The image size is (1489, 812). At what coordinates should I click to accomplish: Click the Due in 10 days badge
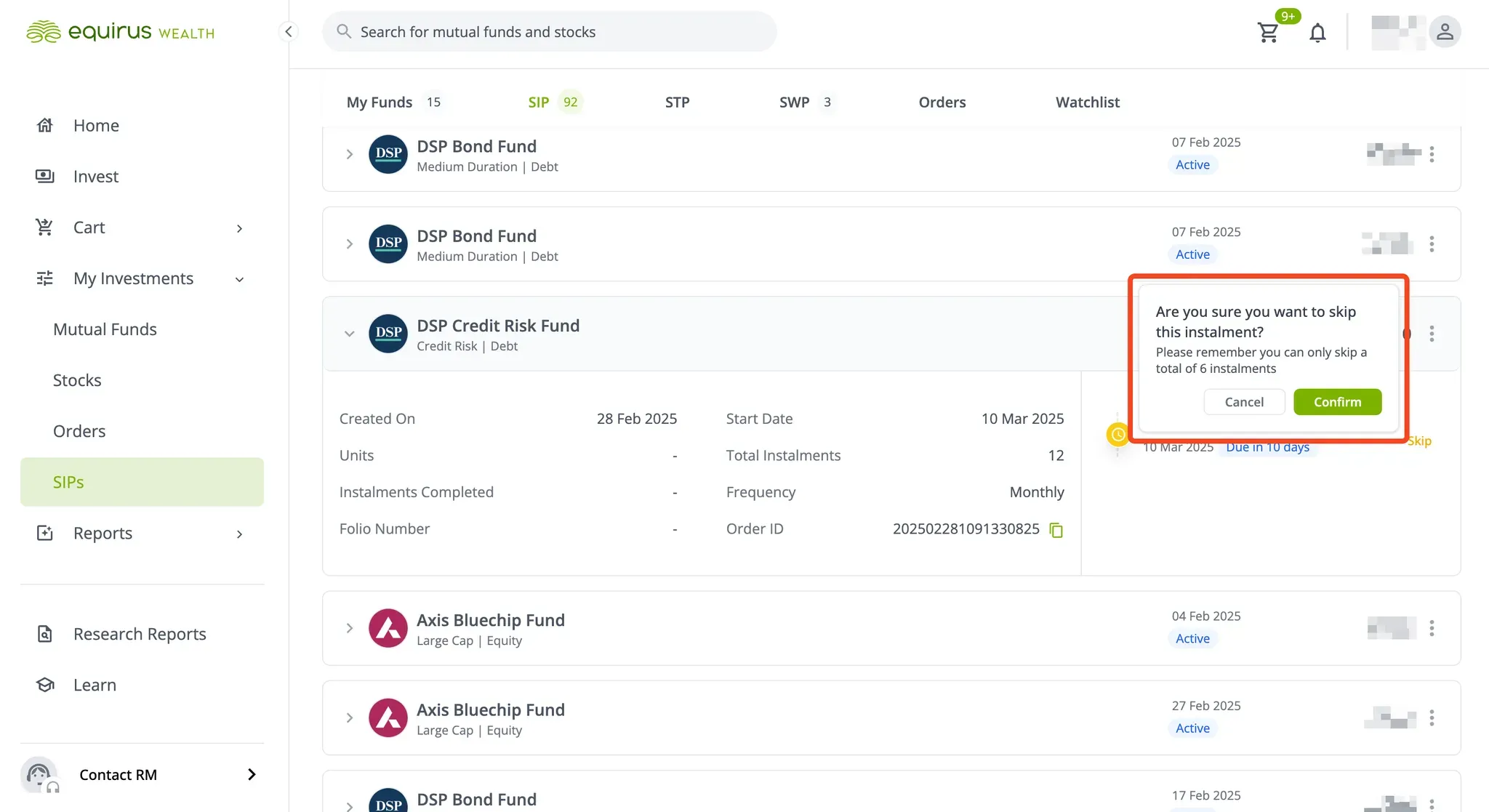[1267, 447]
